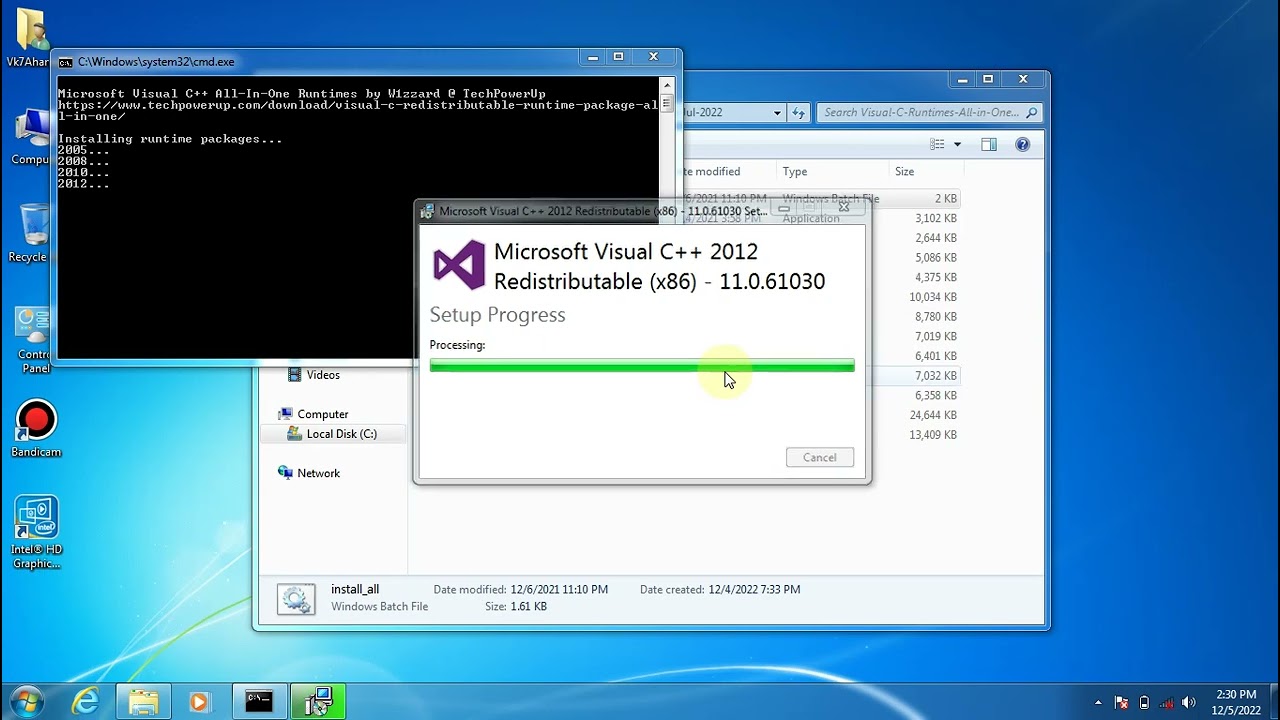Click the Setup Progress green progress bar
This screenshot has height=720, width=1280.
642,366
